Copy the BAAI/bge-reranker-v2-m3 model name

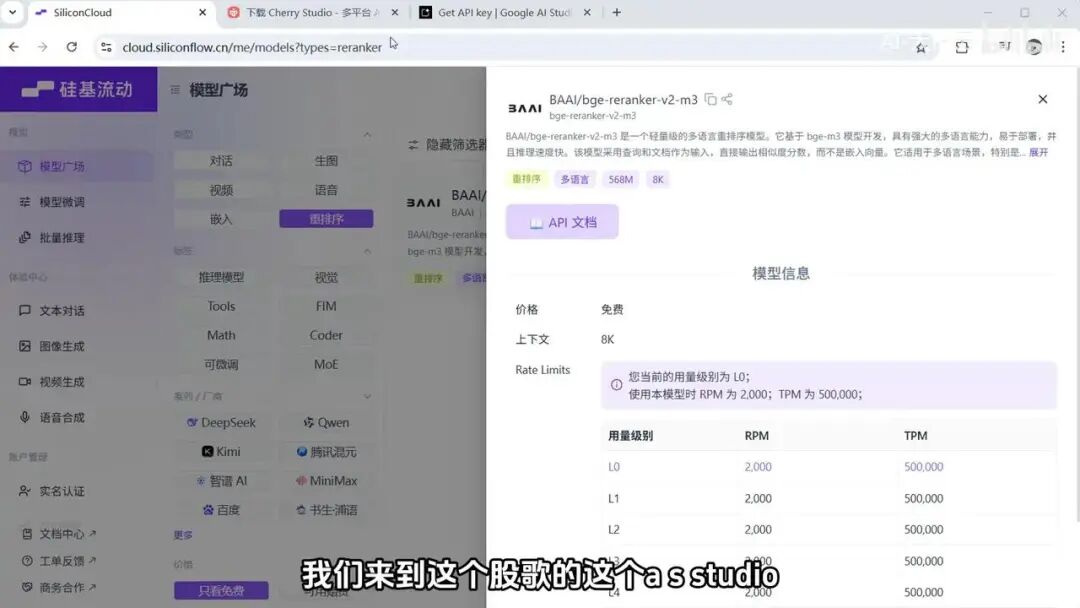[710, 99]
